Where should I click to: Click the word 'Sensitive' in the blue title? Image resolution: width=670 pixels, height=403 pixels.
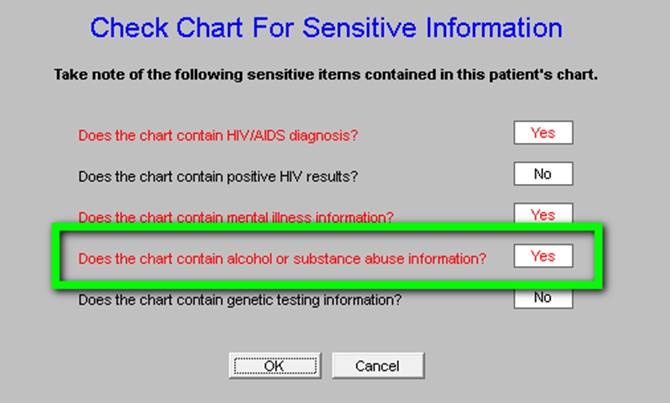pos(359,28)
